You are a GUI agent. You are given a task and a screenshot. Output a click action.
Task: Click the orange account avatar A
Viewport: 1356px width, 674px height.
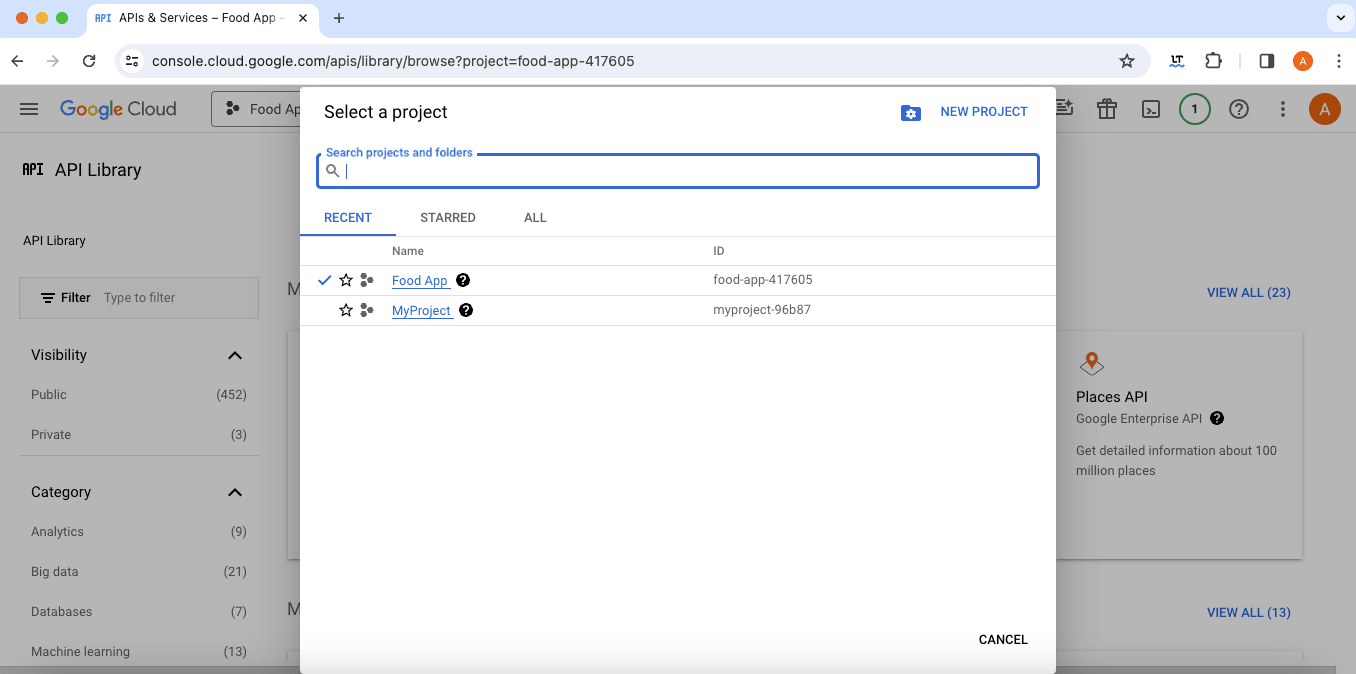[x=1324, y=108]
